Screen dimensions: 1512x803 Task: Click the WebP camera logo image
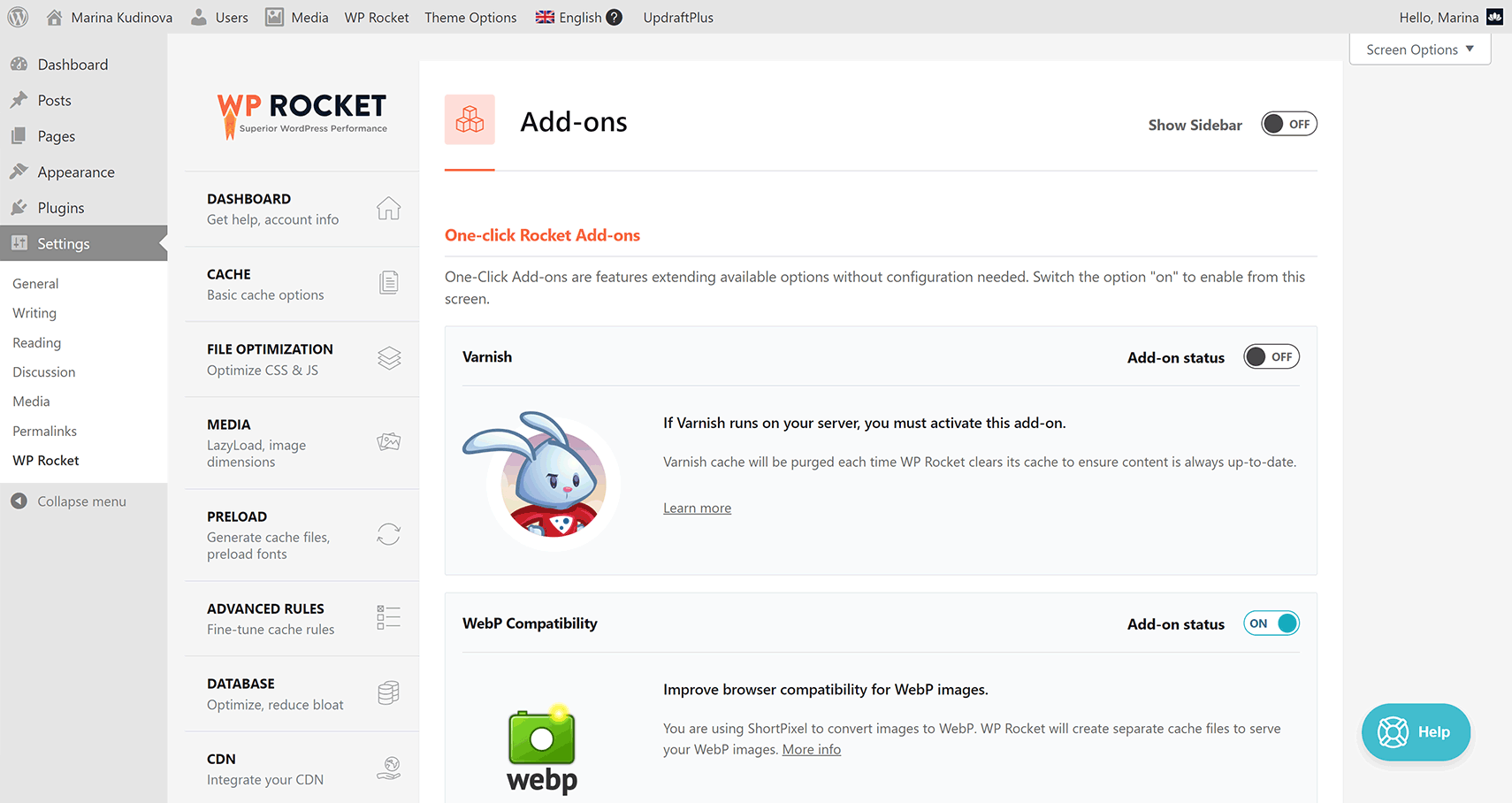coord(542,750)
